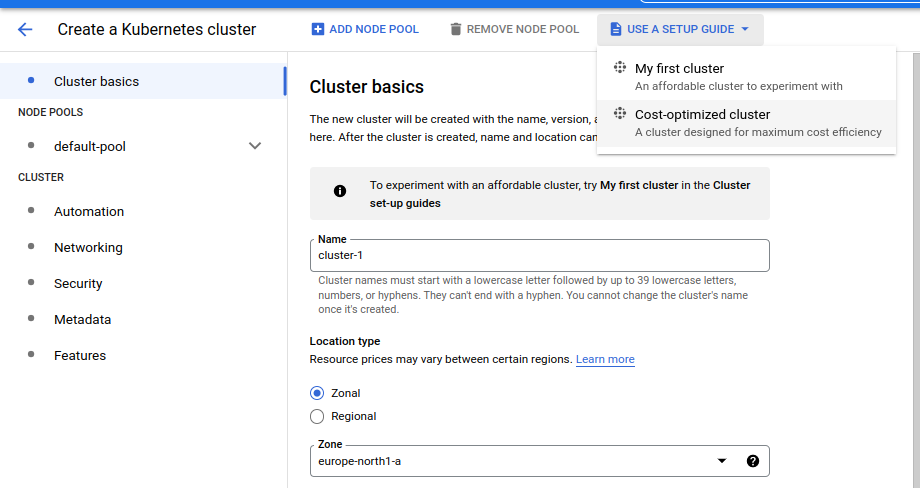This screenshot has height=488, width=920.
Task: Click the vertical page scrollbar
Action: 916,270
